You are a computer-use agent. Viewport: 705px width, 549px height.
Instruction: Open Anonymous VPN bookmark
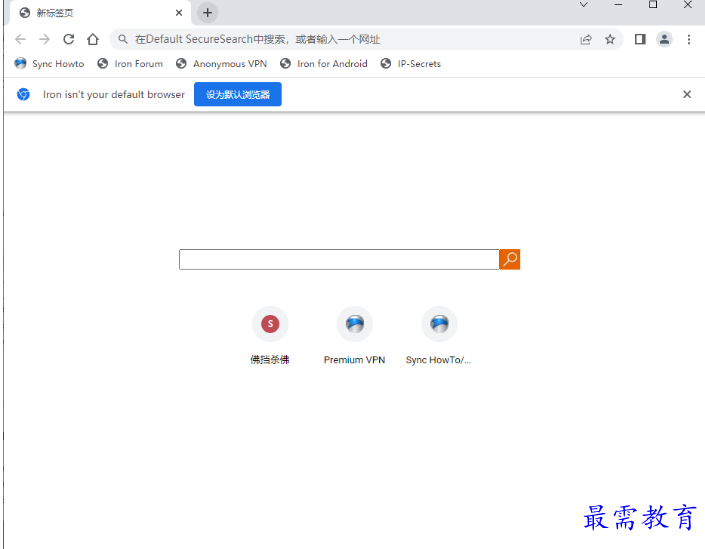point(222,64)
